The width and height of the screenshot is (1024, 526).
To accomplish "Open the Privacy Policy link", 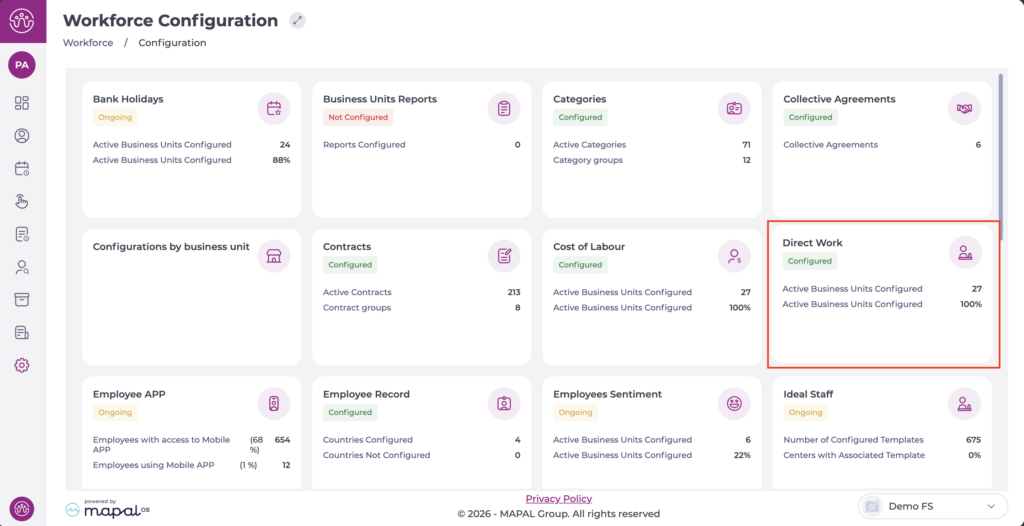I will [x=558, y=499].
